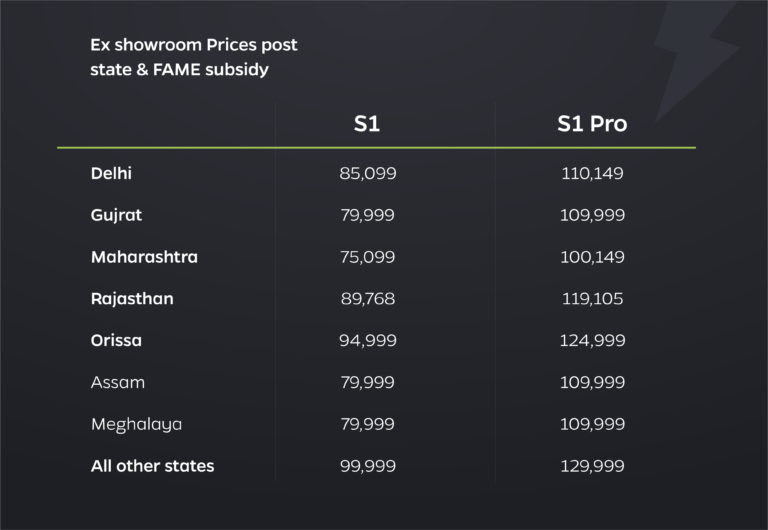Select the Meghalaya row label
768x530 pixels.
tap(136, 424)
